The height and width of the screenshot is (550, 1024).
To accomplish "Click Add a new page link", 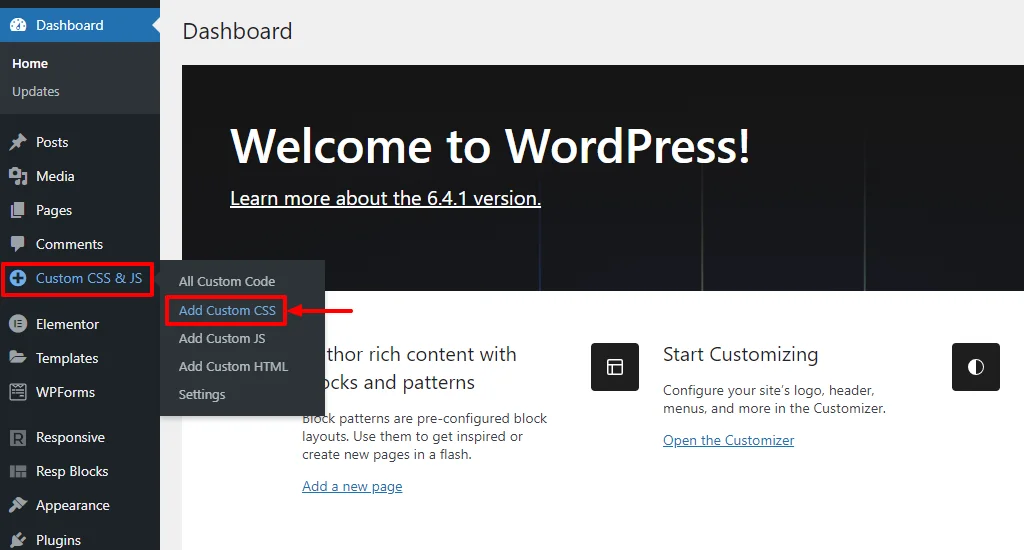I will [x=352, y=486].
